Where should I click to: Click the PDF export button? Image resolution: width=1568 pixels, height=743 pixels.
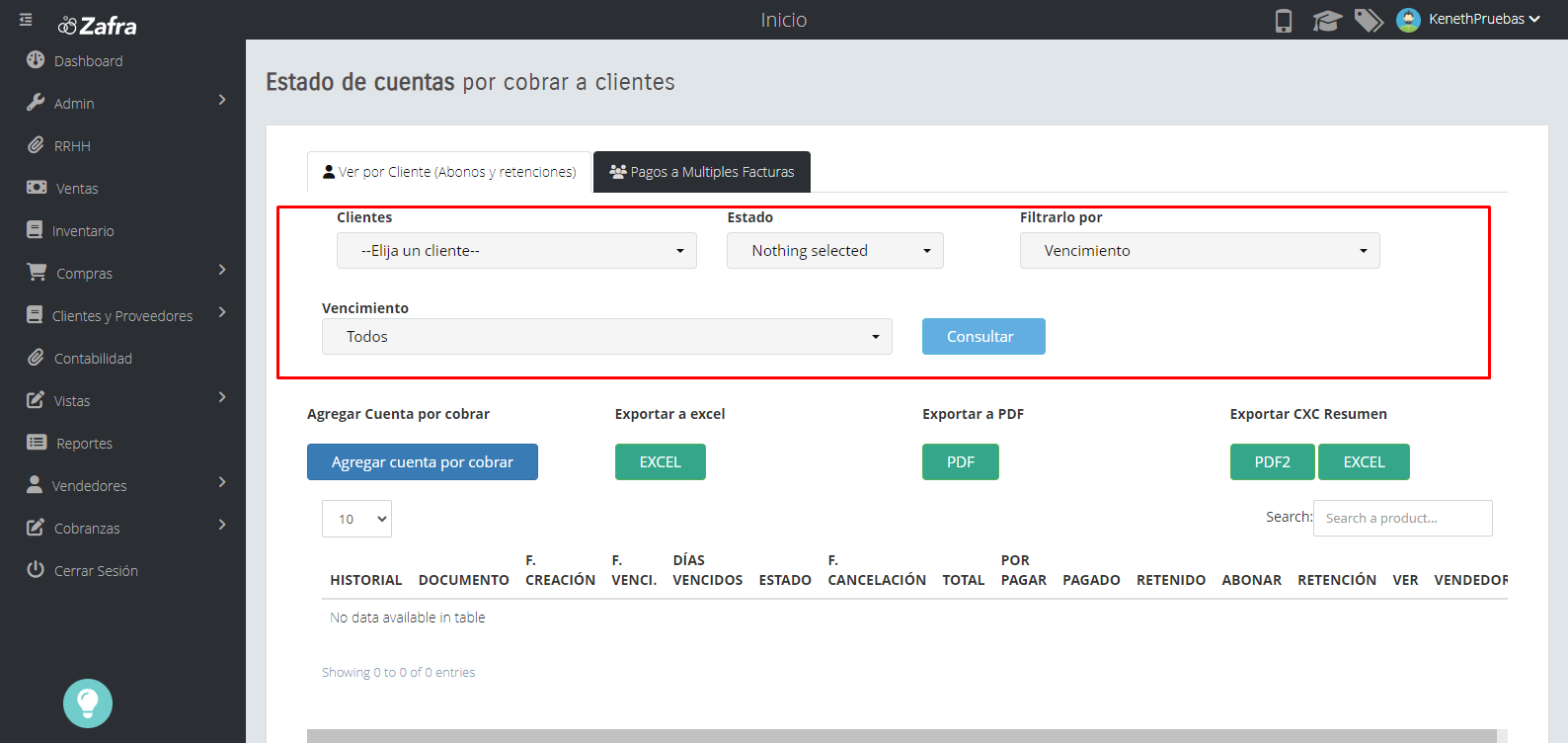[x=961, y=462]
